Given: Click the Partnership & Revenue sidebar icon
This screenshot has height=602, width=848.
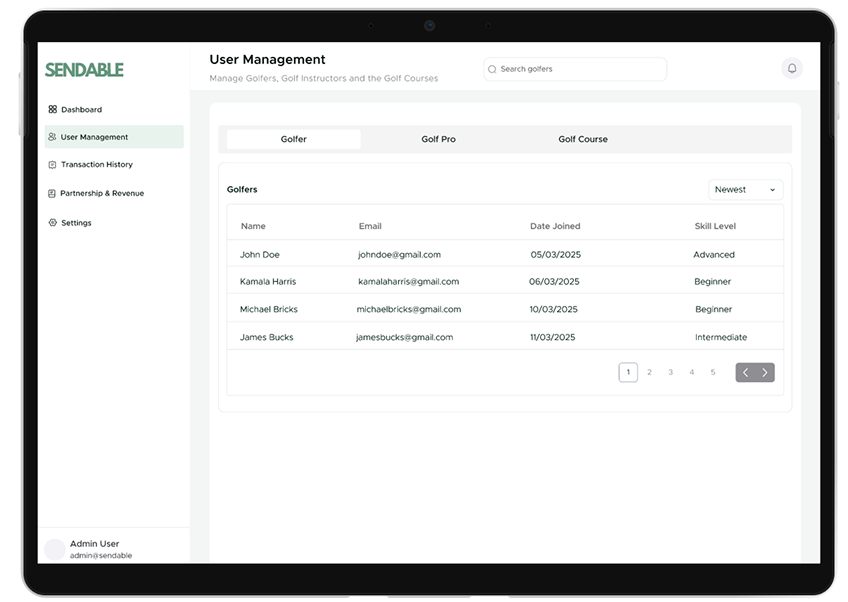Looking at the screenshot, I should coord(53,193).
